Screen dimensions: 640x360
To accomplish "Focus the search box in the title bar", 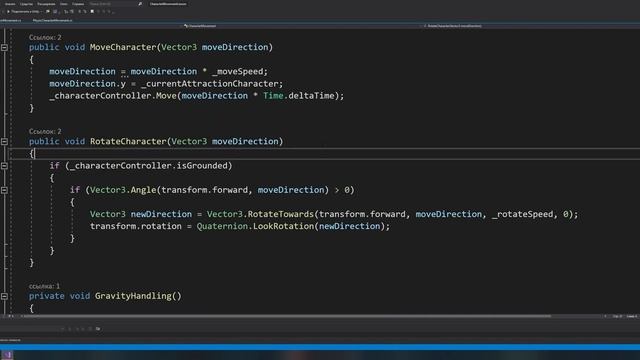I will (112, 4).
